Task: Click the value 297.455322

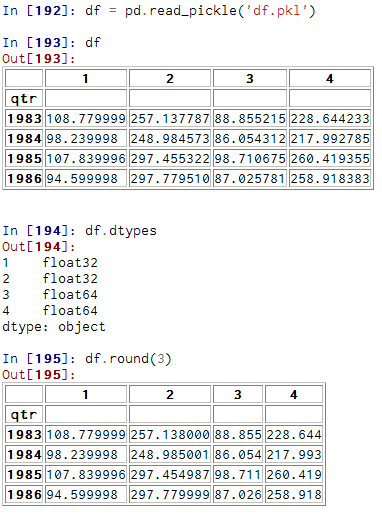Action: coord(170,159)
